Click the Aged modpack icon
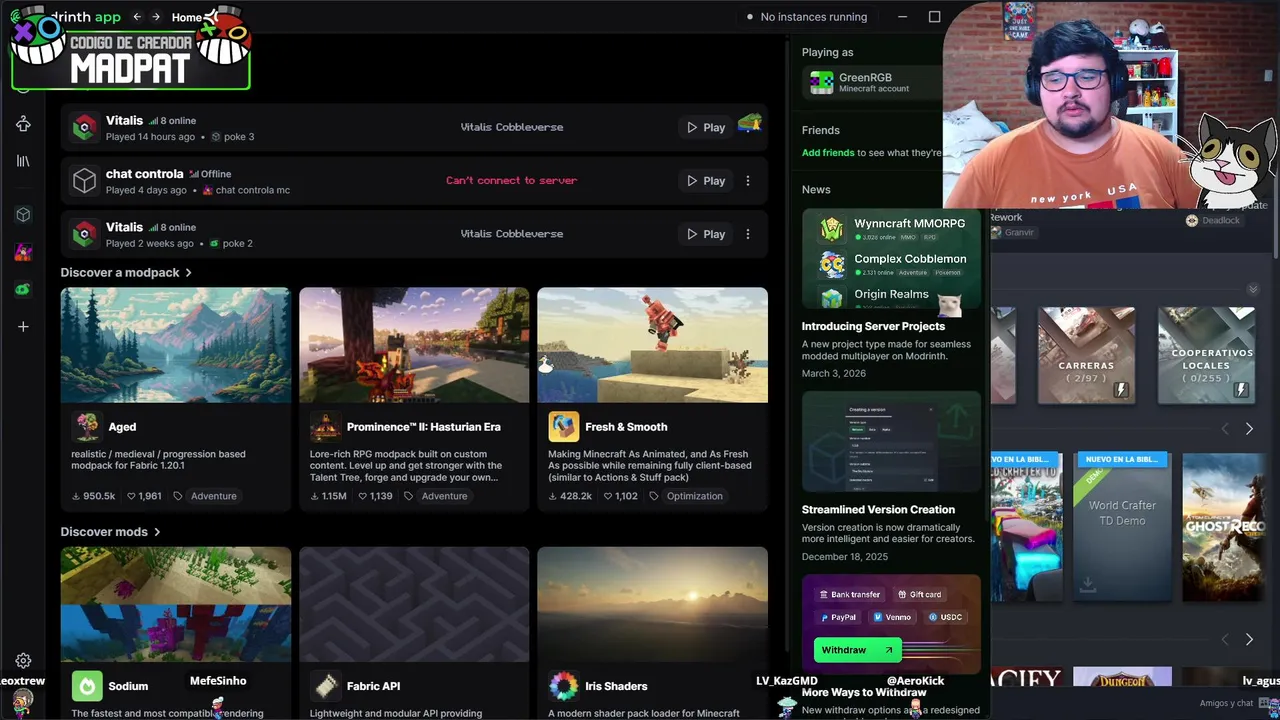The height and width of the screenshot is (720, 1280). tap(87, 427)
